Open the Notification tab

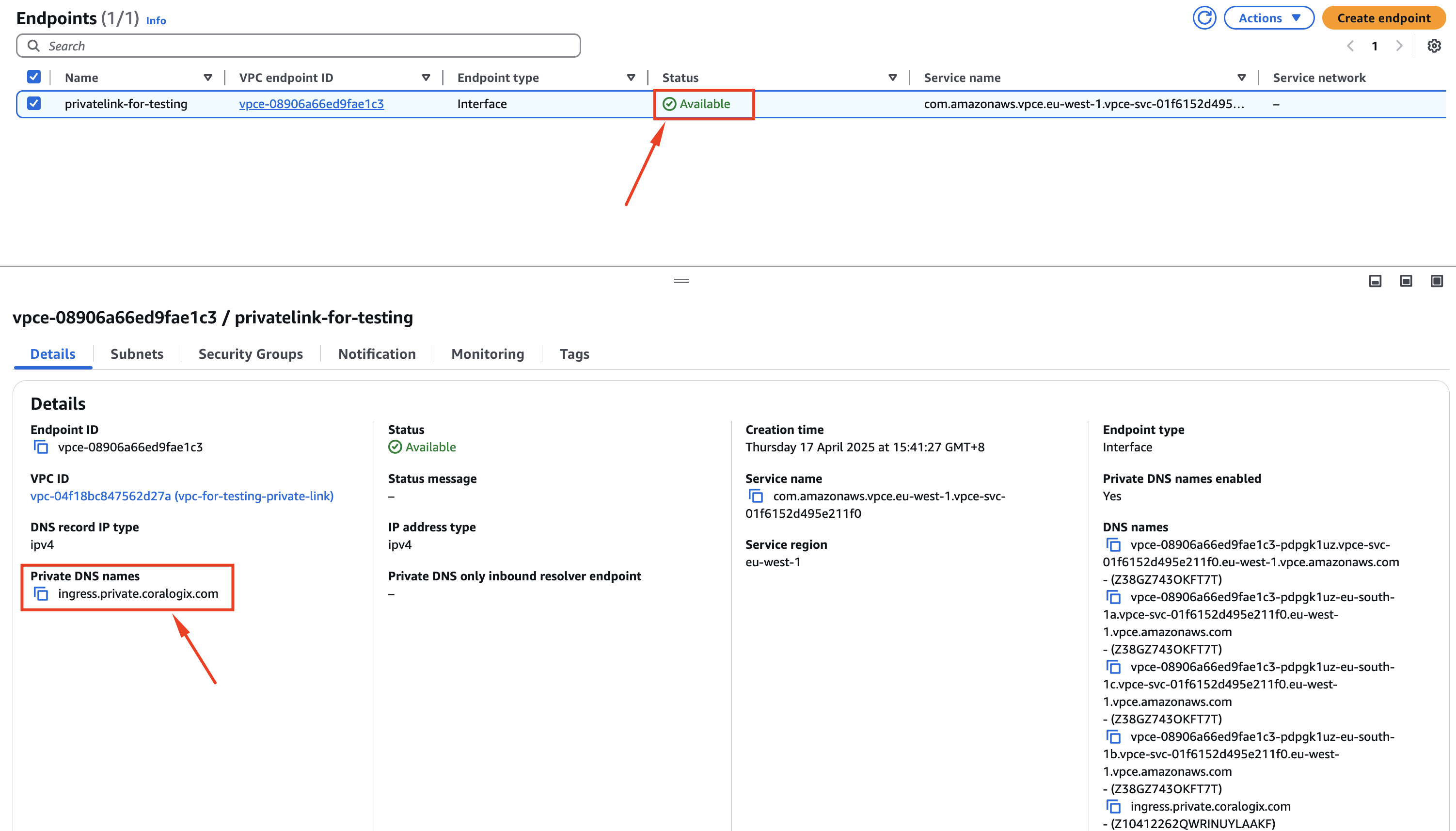point(377,354)
